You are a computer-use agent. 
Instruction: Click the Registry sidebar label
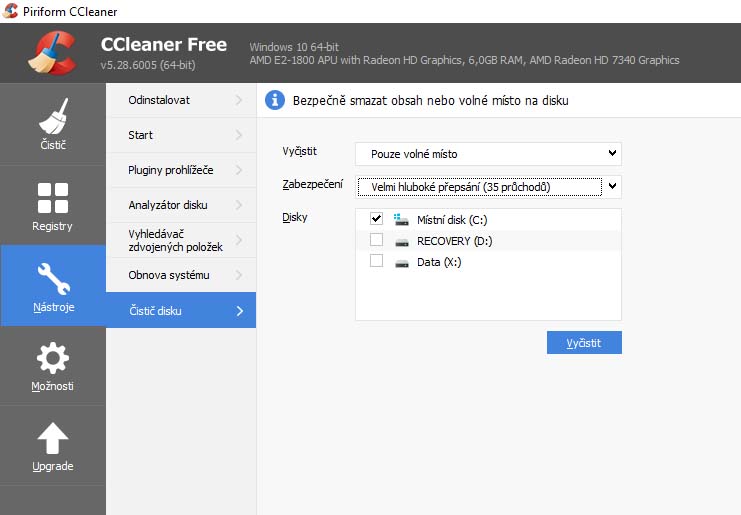[x=52, y=226]
